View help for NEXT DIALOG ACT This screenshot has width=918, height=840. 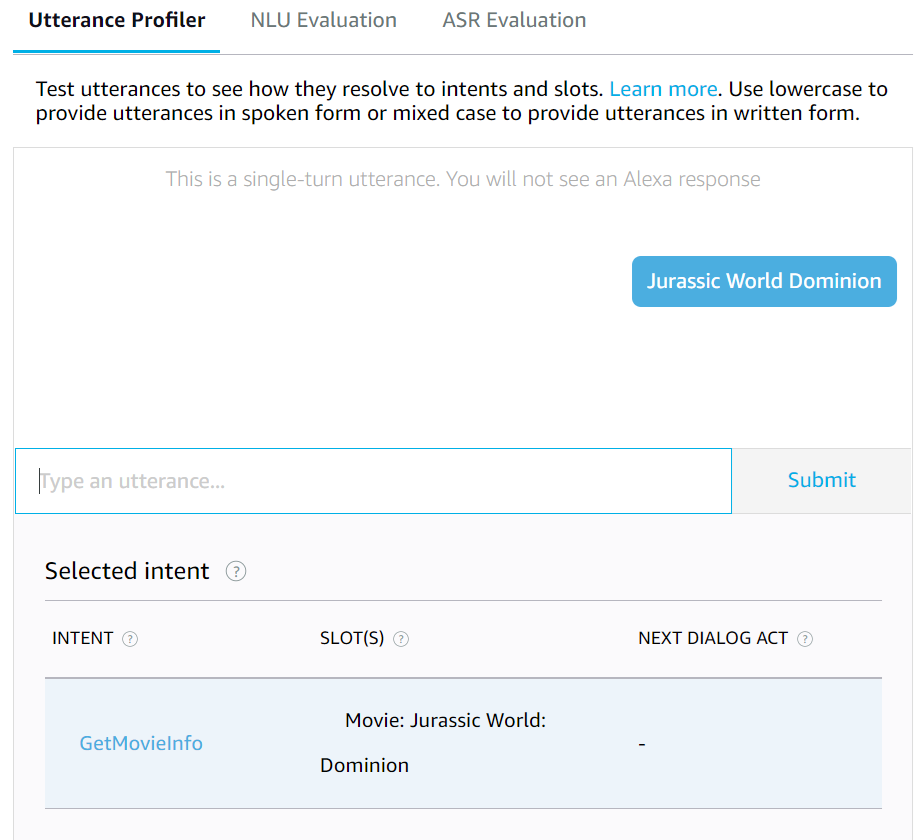(806, 638)
